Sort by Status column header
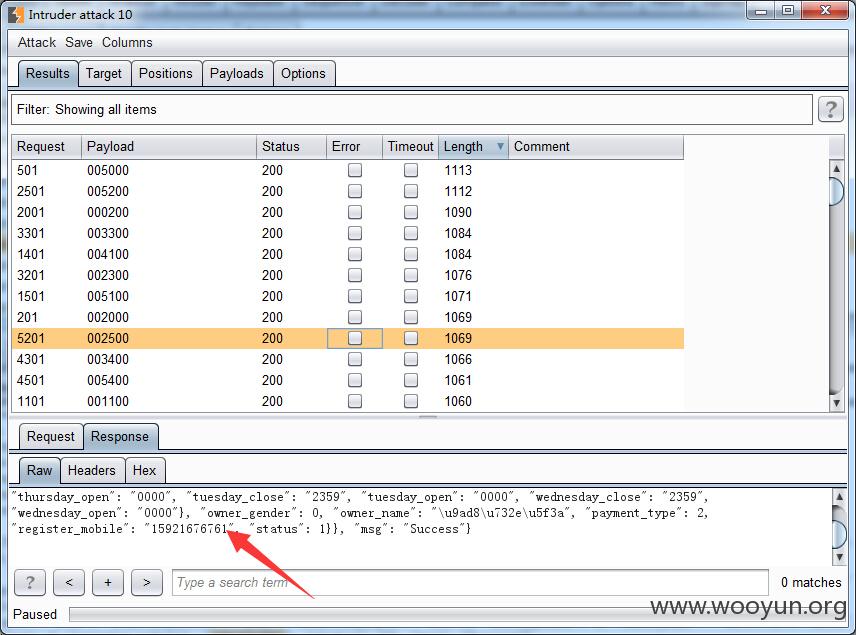The width and height of the screenshot is (856, 635). 292,146
